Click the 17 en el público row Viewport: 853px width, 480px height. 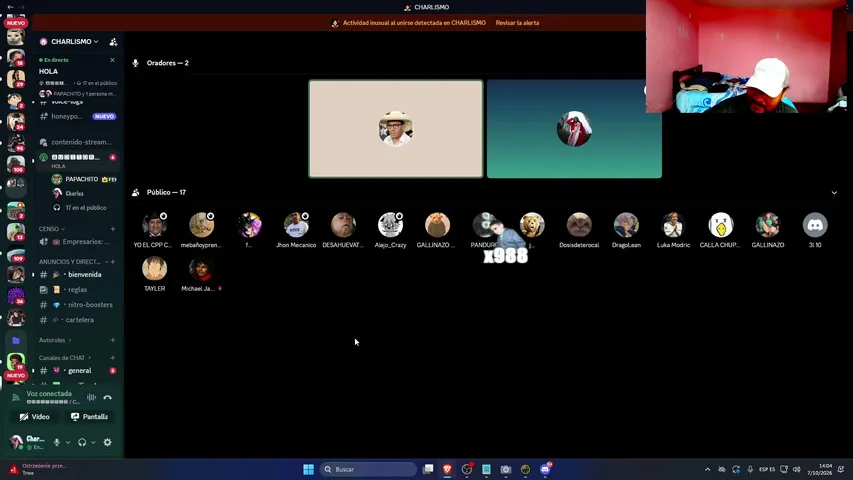(x=84, y=207)
